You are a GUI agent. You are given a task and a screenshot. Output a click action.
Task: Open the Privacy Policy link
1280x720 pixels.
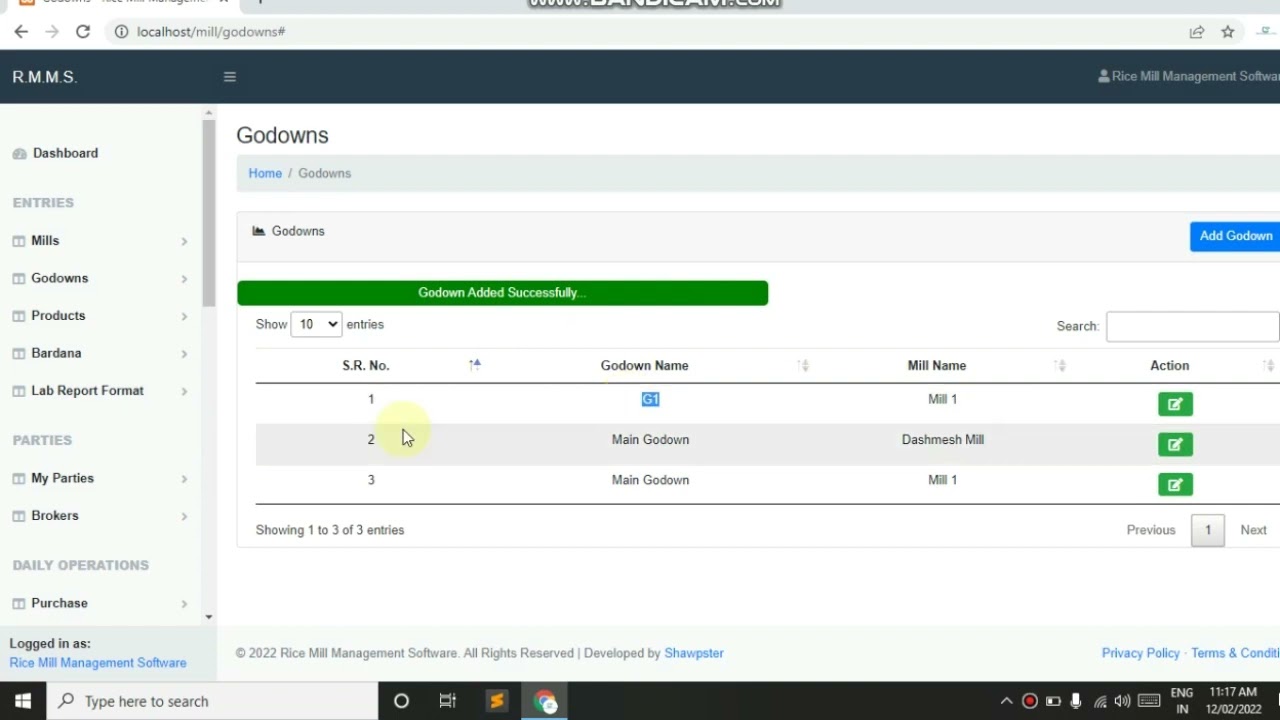point(1141,653)
